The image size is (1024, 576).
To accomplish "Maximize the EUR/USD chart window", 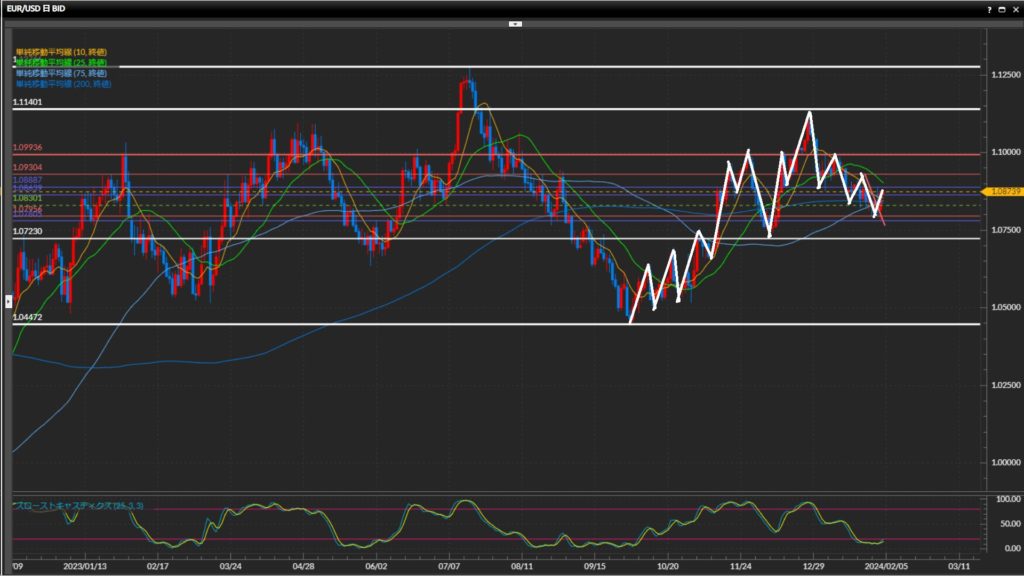I will coord(1001,8).
